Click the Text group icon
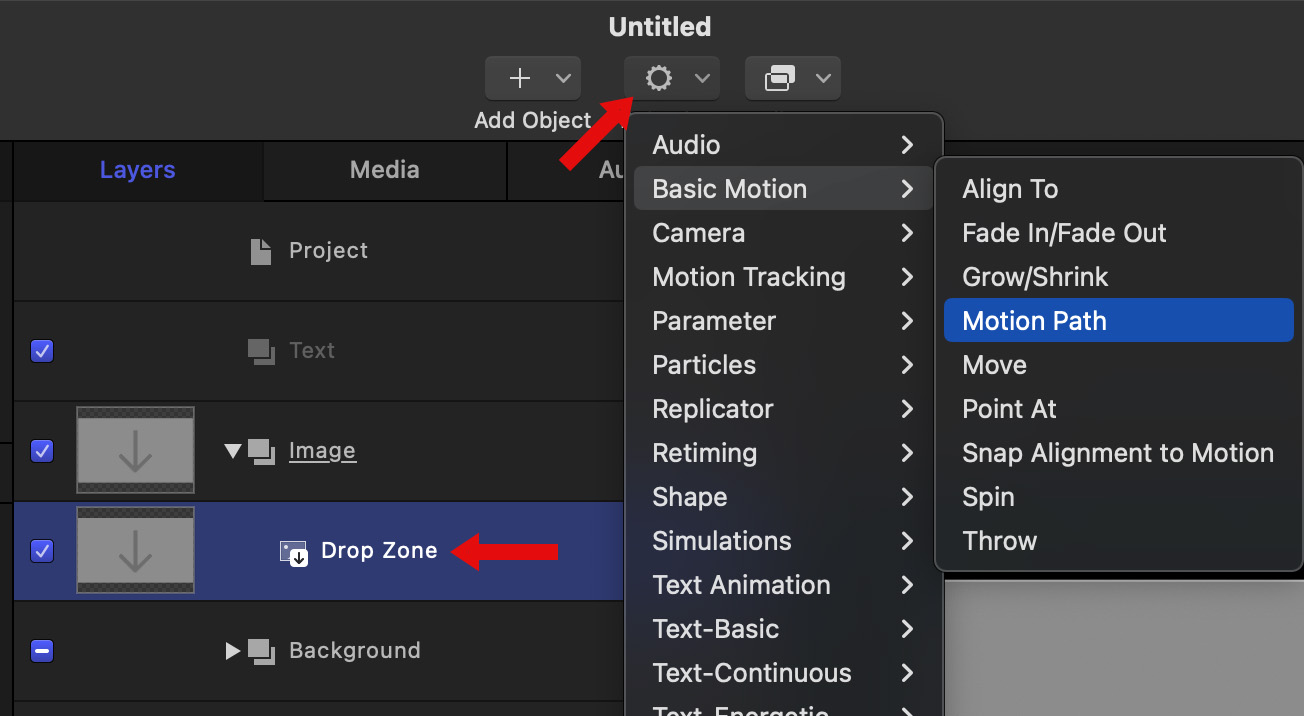This screenshot has height=716, width=1304. coord(261,351)
